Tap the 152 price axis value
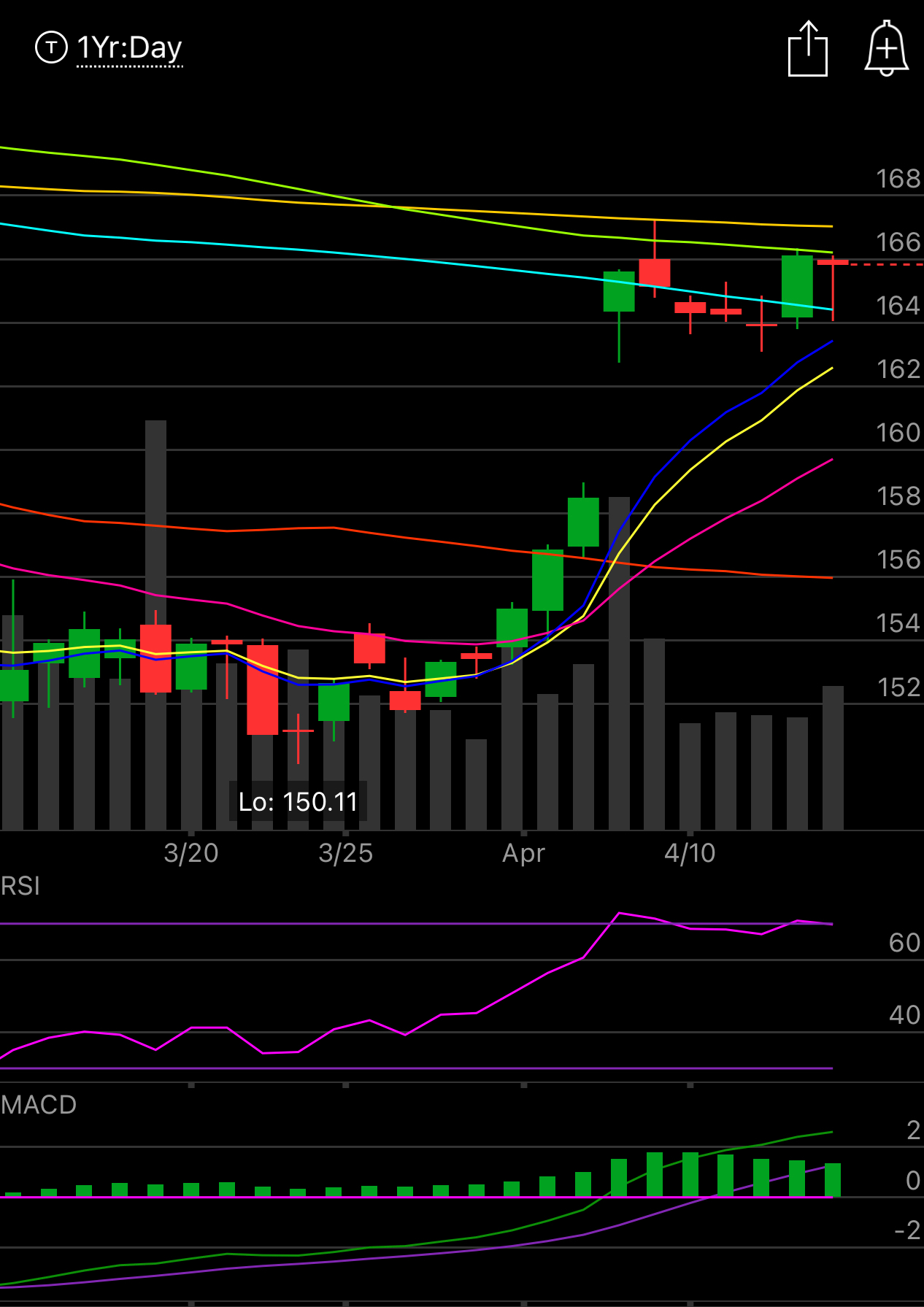Viewport: 924px width, 1307px height. 898,687
